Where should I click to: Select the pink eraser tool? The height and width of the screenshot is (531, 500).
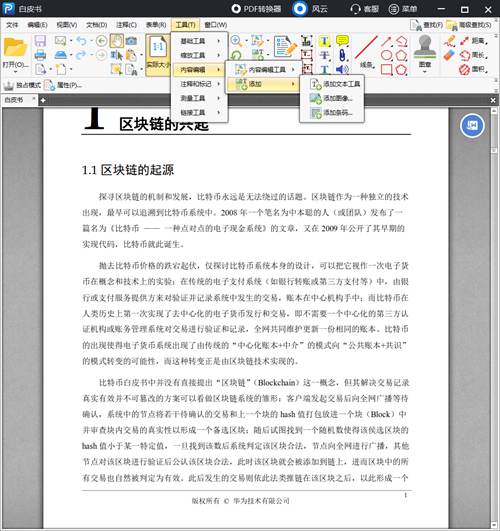click(449, 56)
